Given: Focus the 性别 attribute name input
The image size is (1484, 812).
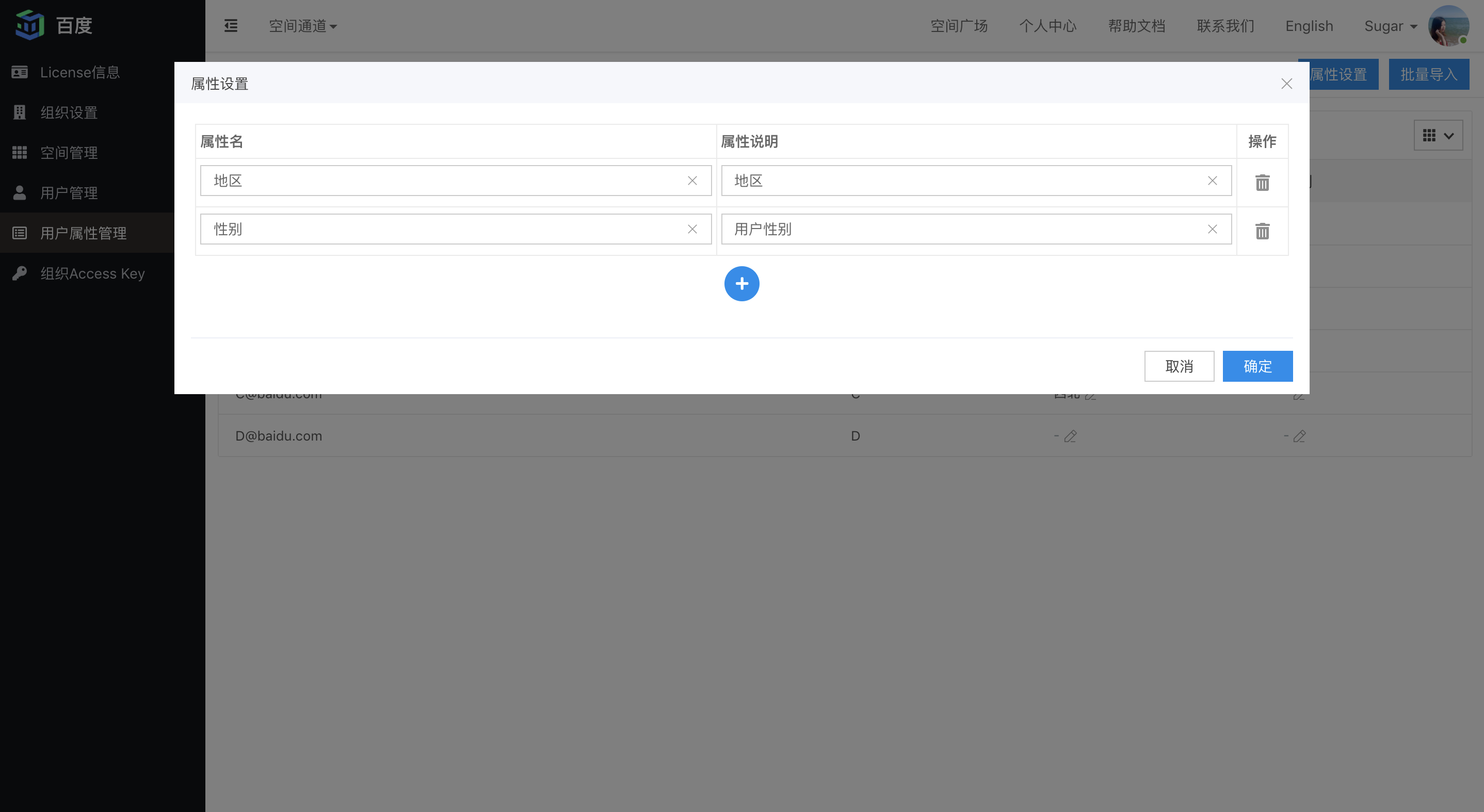Looking at the screenshot, I should click(x=456, y=229).
